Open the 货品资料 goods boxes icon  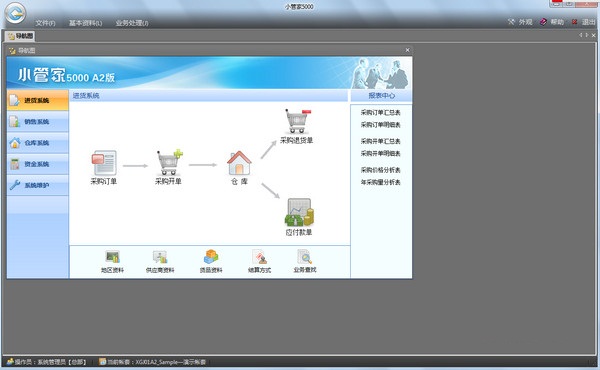tap(211, 257)
